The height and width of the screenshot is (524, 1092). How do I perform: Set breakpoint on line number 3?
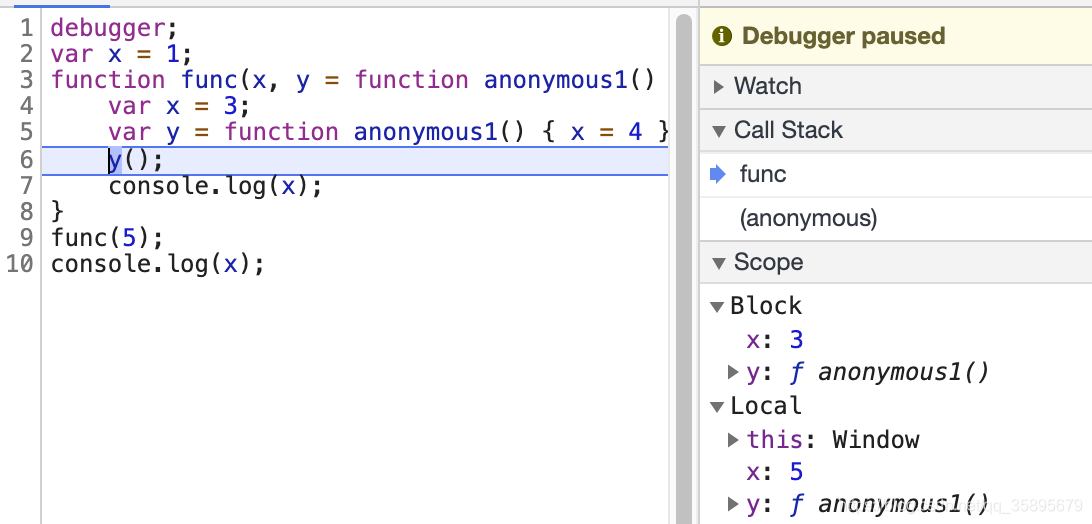tap(26, 80)
